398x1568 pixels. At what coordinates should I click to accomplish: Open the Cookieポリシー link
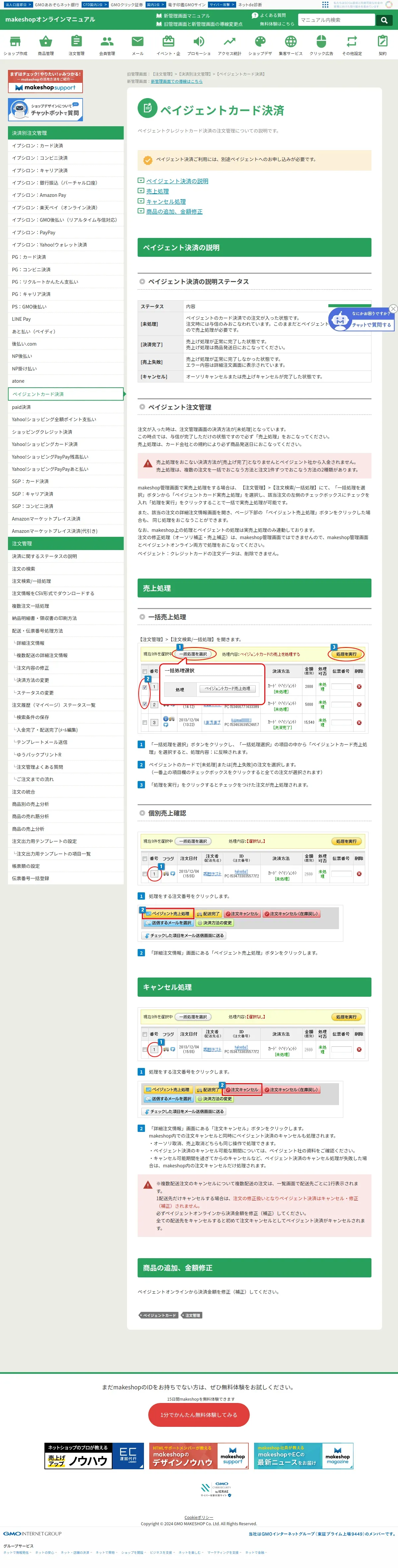pyautogui.click(x=199, y=1518)
